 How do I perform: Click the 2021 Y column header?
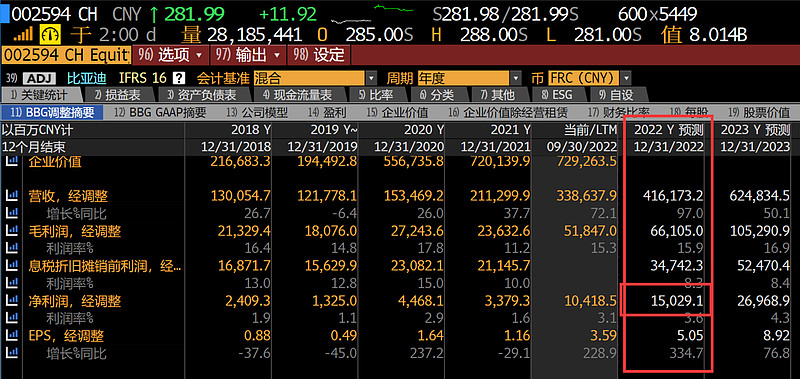[510, 130]
